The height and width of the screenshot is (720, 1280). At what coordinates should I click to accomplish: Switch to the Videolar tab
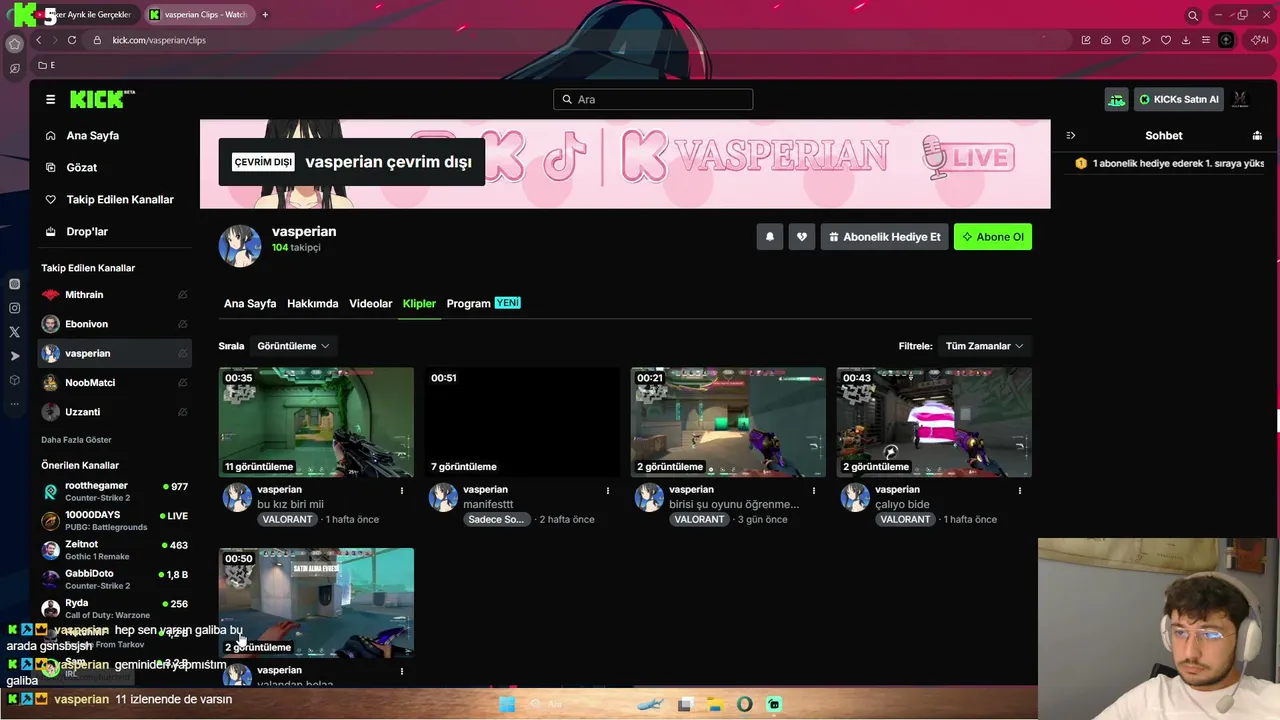point(371,304)
